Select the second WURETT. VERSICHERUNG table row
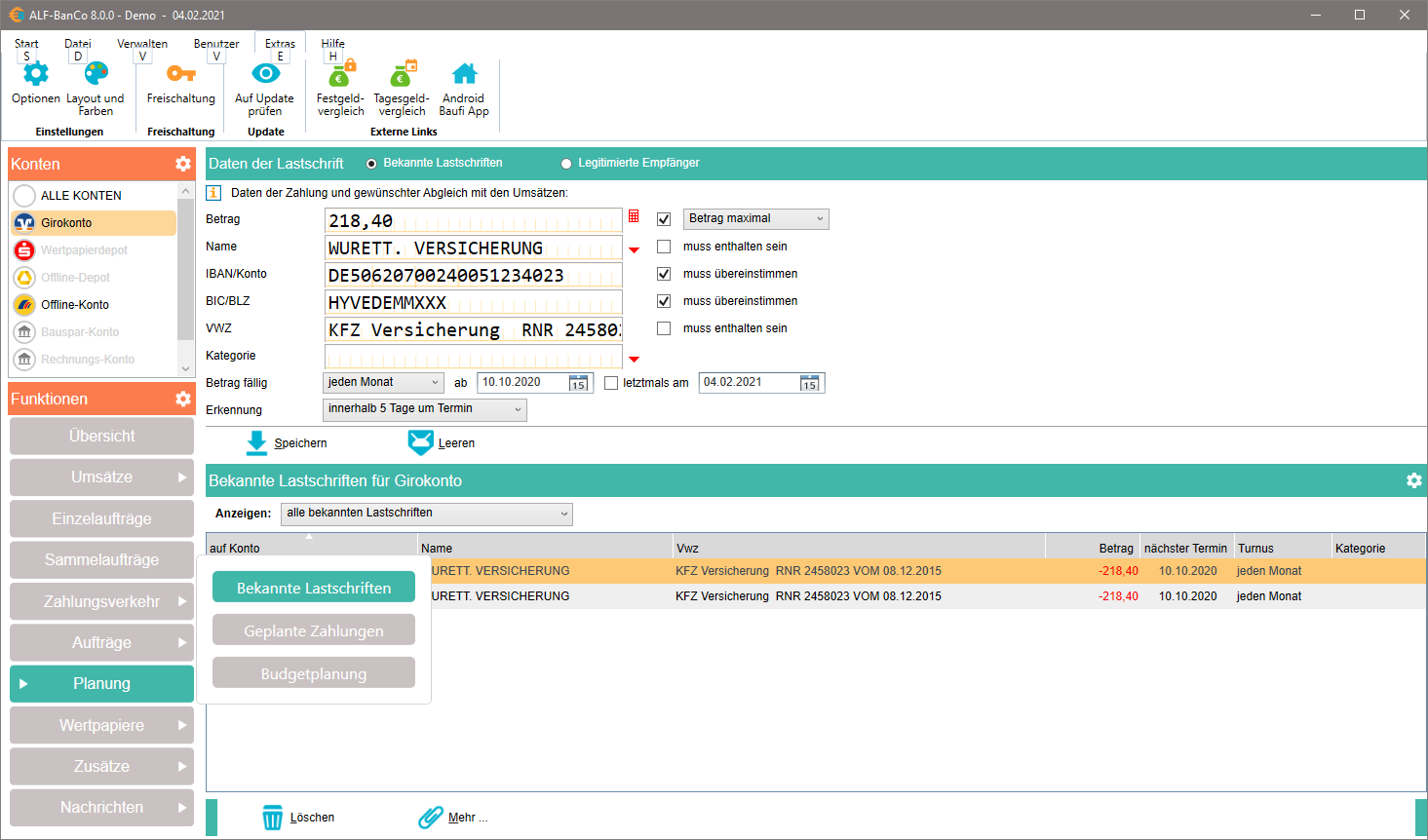 816,596
